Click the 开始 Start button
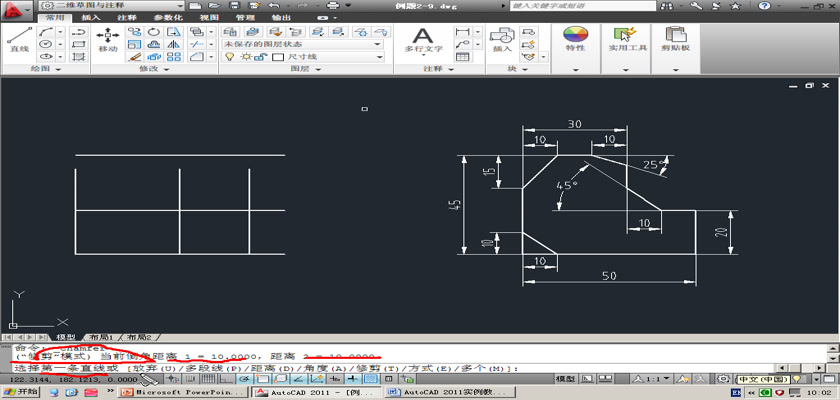840x400 pixels. pyautogui.click(x=20, y=392)
